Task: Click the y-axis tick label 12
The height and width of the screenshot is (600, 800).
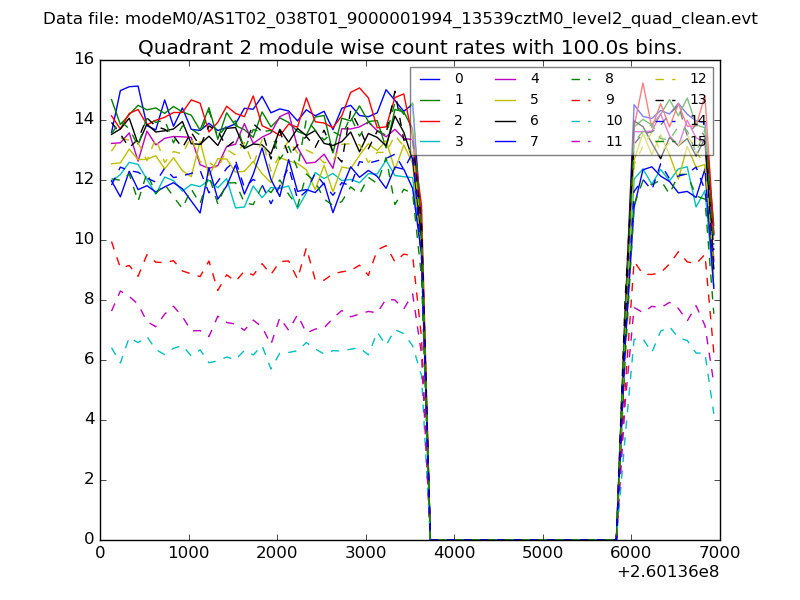Action: click(83, 179)
